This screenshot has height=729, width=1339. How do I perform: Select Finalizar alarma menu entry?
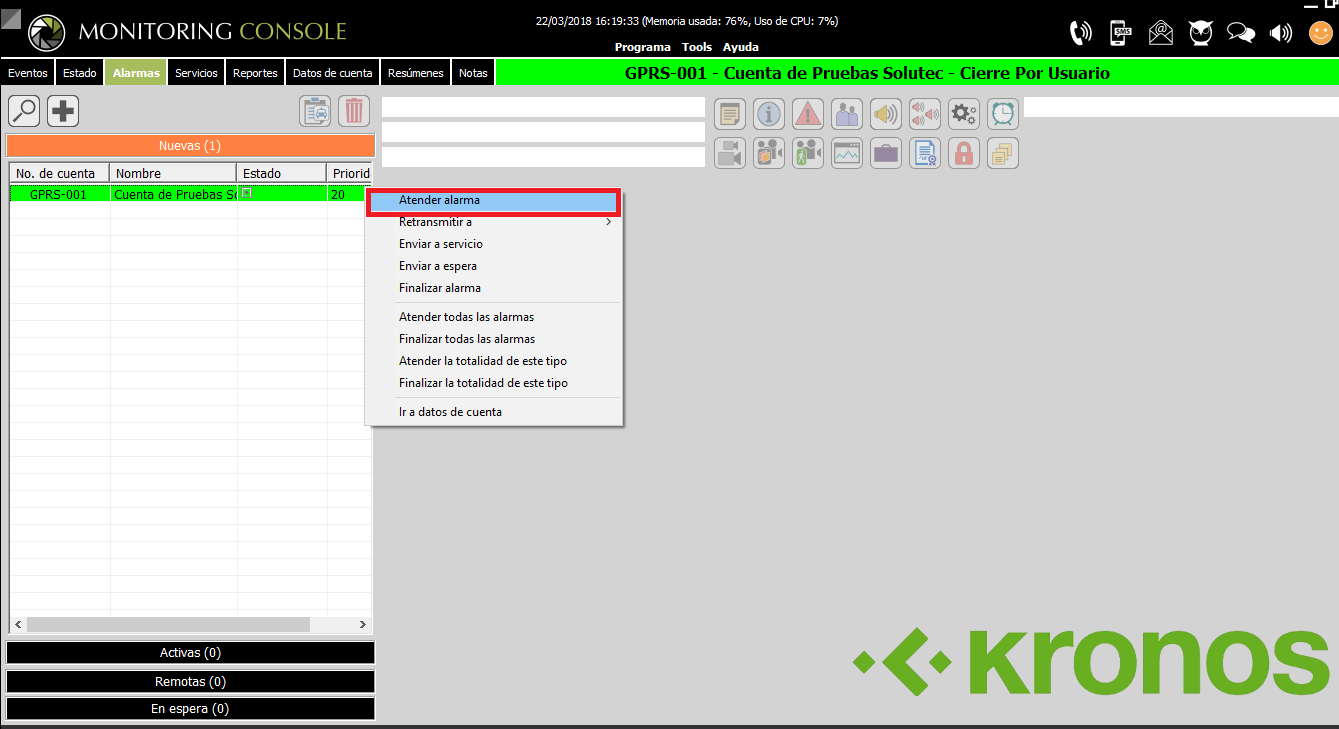click(x=494, y=288)
